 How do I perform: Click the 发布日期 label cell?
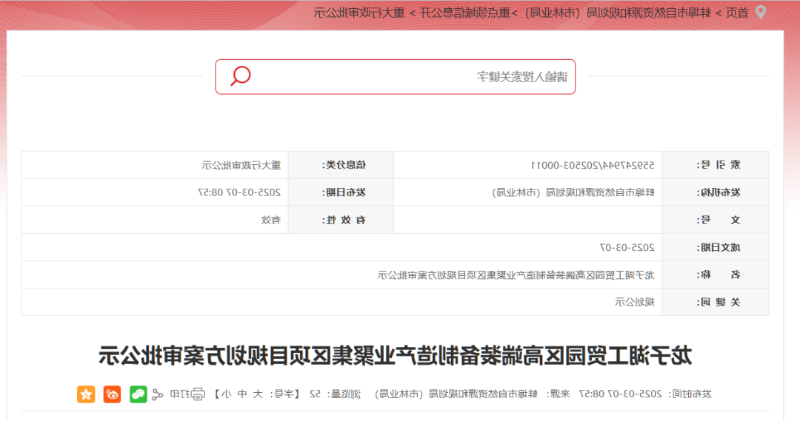click(341, 192)
